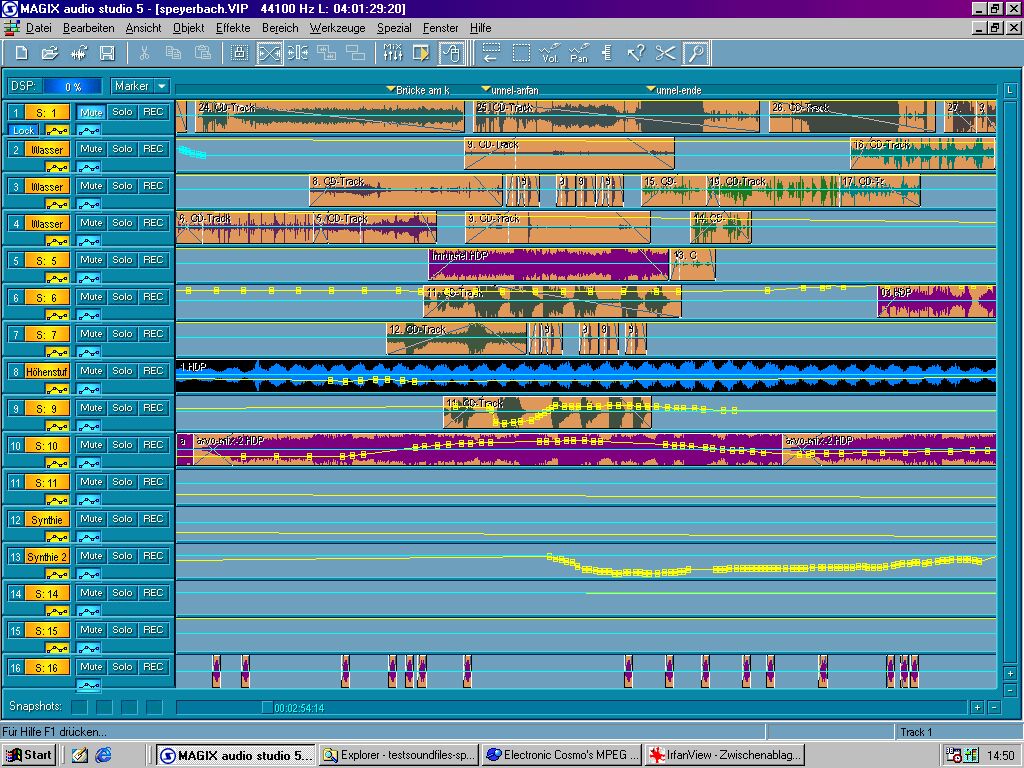
Task: Arm REC on track 10
Action: point(153,445)
